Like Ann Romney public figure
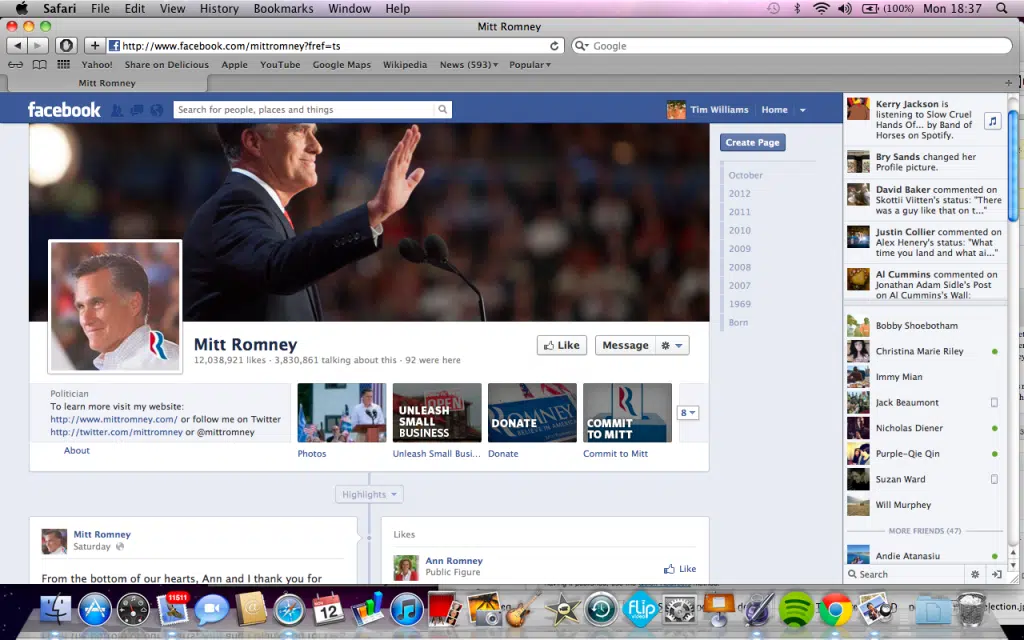This screenshot has height=640, width=1024. (680, 569)
